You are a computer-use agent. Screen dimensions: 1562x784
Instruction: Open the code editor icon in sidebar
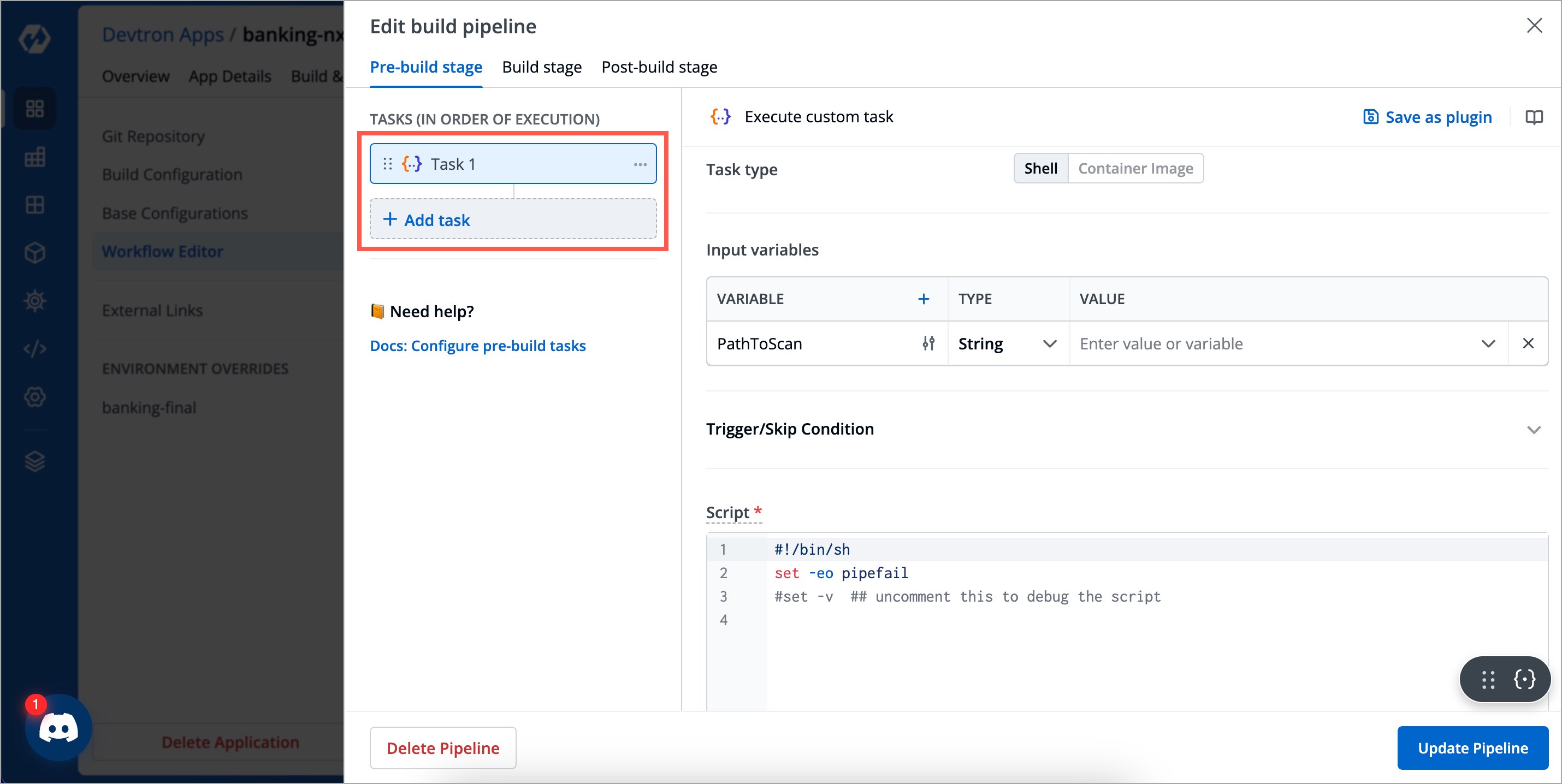pos(34,349)
